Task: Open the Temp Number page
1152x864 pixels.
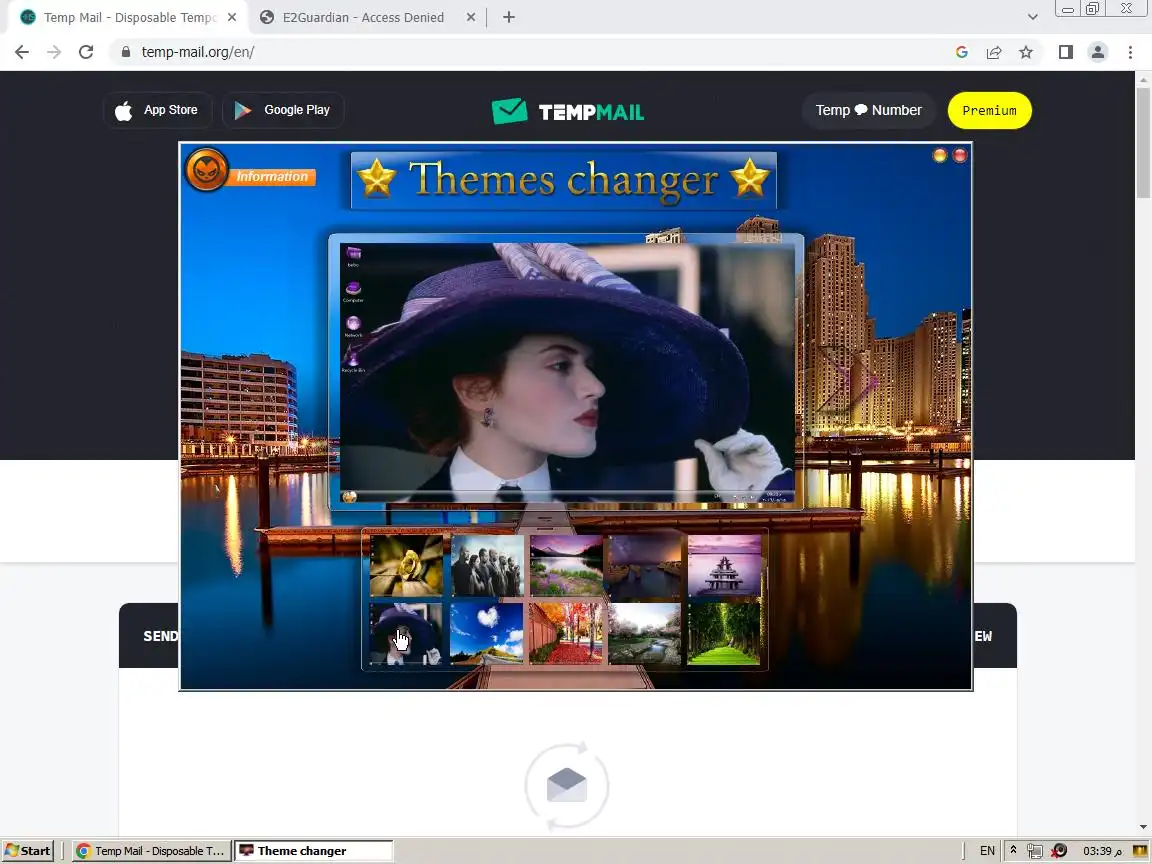Action: [x=868, y=110]
